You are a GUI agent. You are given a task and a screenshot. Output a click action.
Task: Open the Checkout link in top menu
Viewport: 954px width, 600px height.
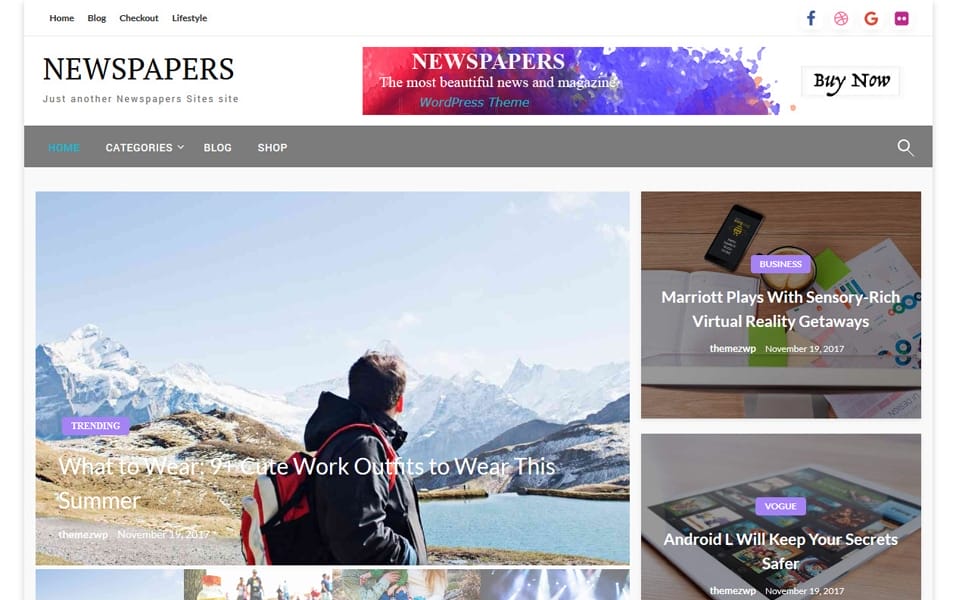[139, 18]
